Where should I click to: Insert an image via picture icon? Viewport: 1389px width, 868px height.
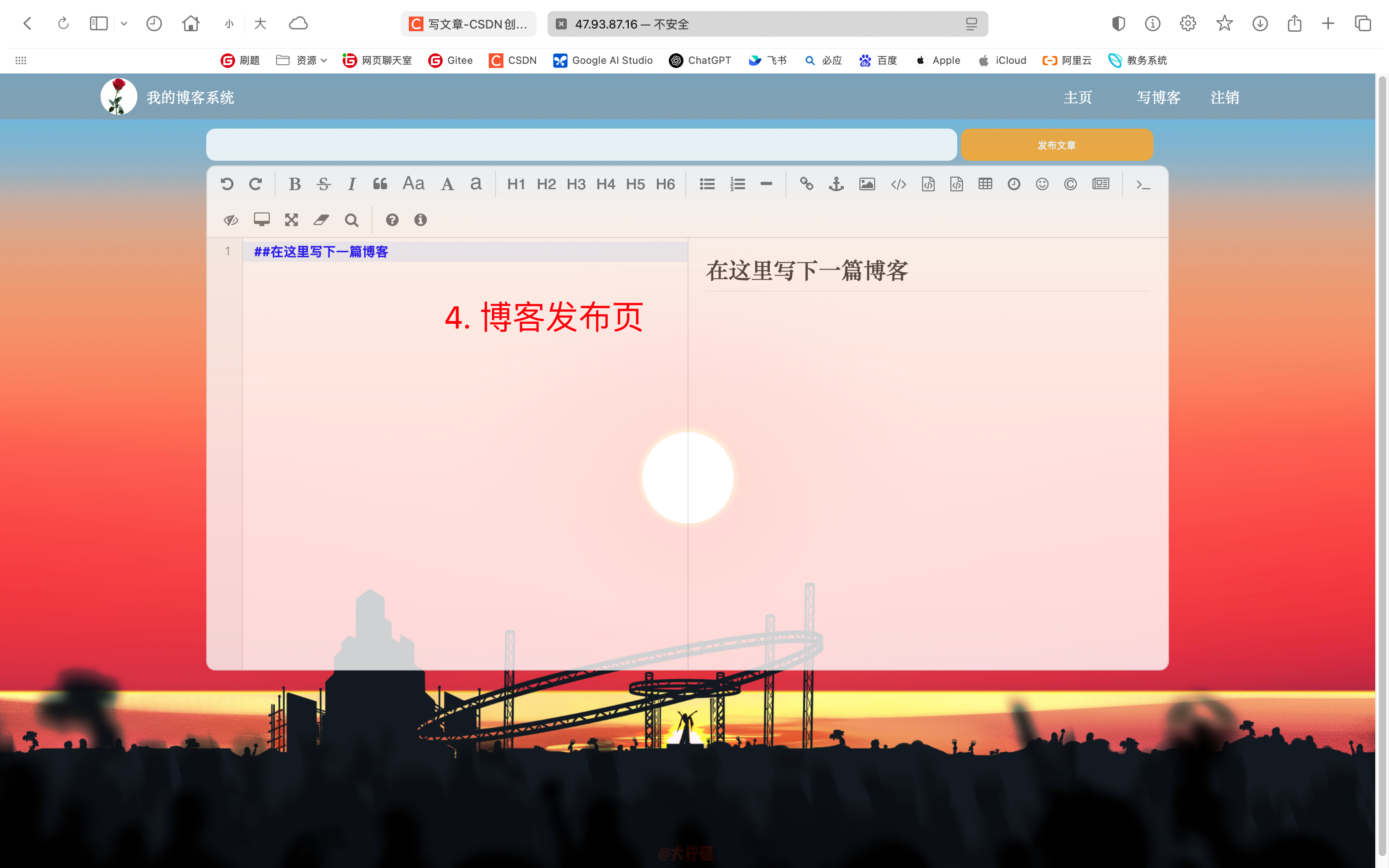pos(867,184)
